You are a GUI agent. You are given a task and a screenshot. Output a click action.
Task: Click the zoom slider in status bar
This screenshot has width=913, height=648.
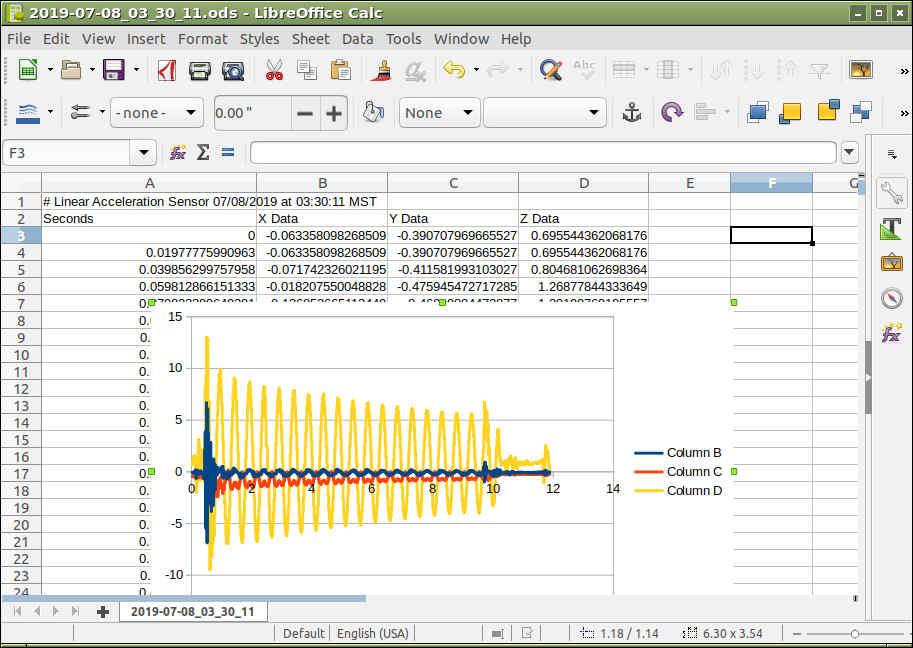tap(854, 633)
